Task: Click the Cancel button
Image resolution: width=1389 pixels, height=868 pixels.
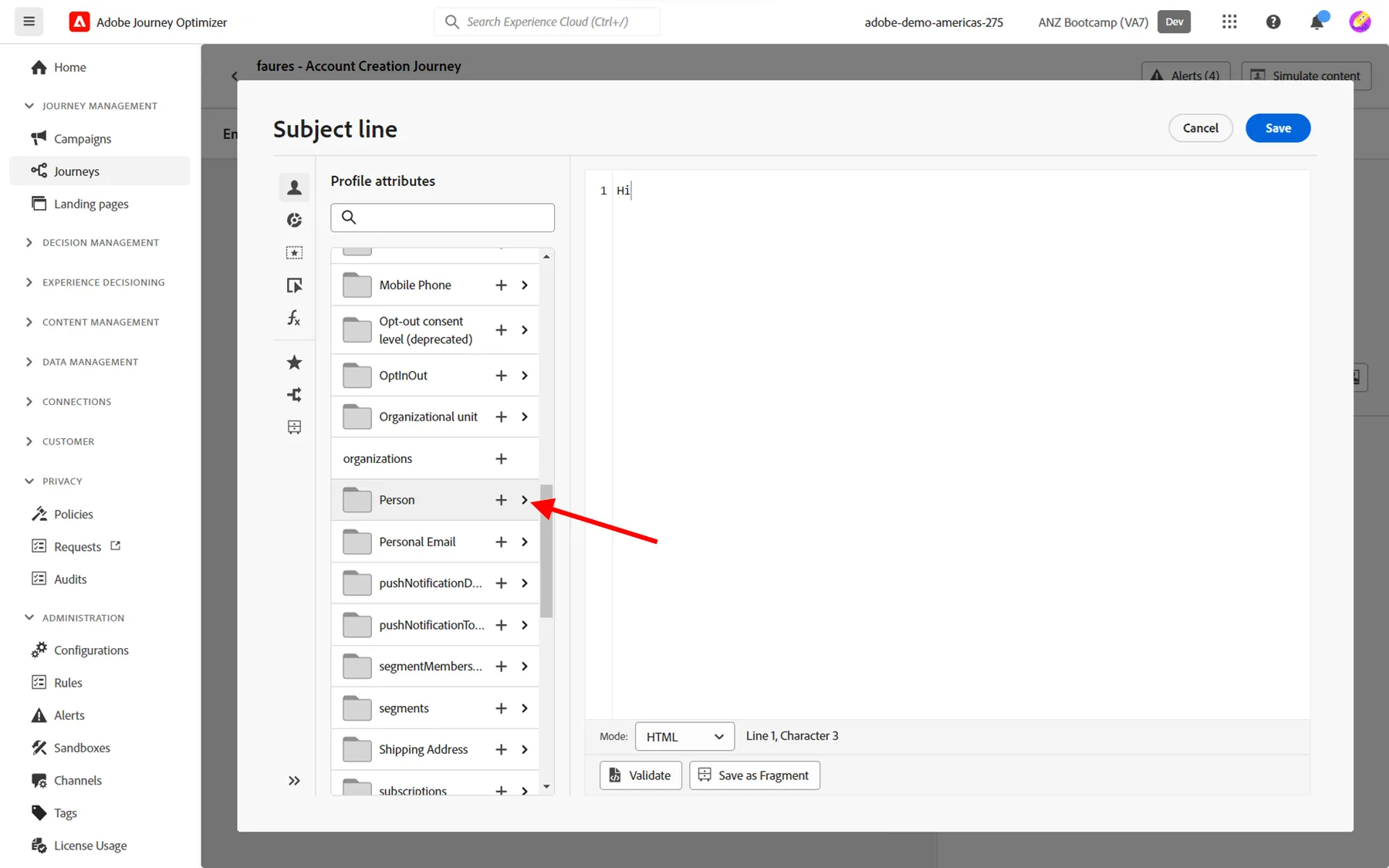Action: (x=1201, y=128)
